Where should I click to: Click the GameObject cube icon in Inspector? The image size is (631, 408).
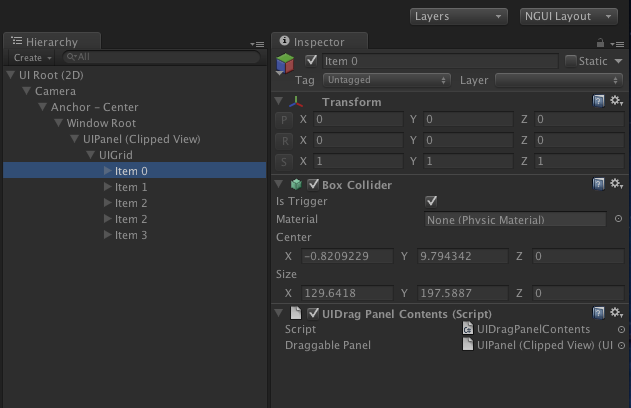(x=285, y=64)
